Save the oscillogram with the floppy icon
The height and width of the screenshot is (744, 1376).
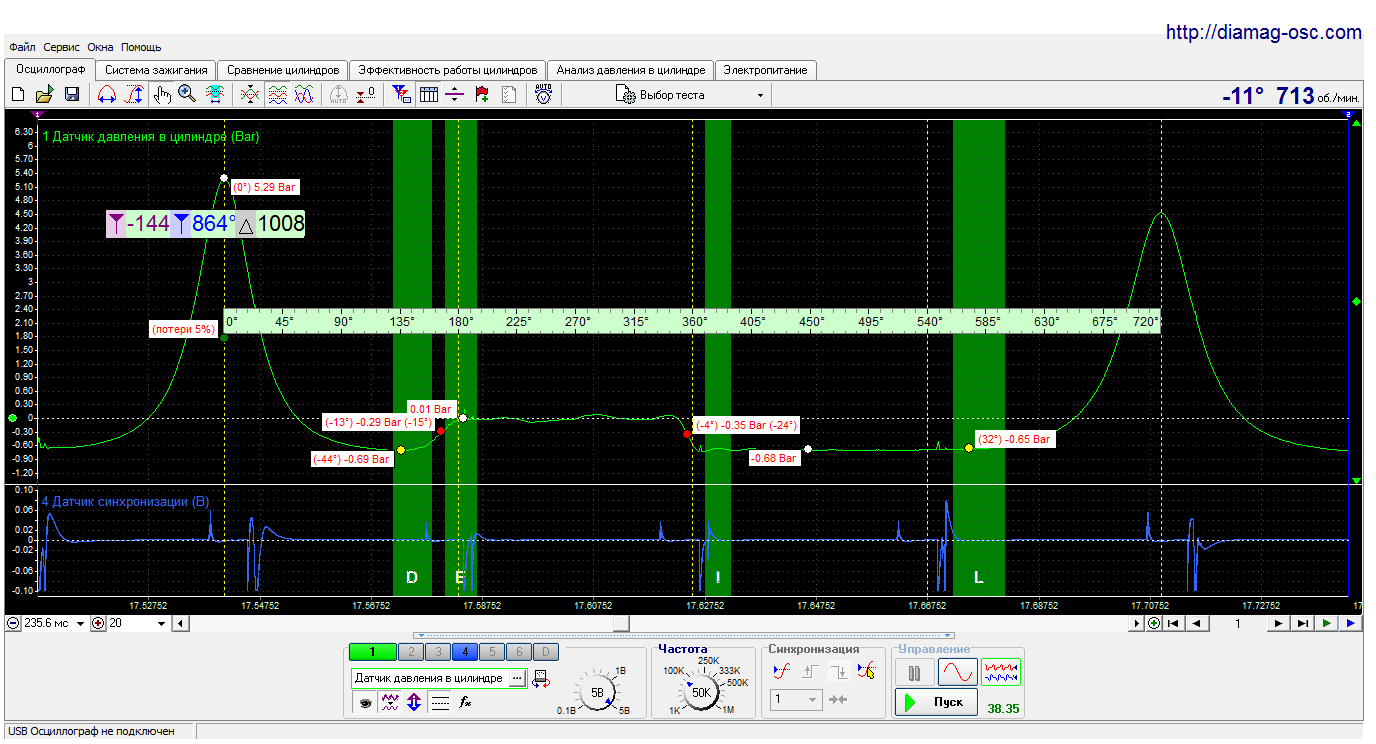click(x=72, y=95)
